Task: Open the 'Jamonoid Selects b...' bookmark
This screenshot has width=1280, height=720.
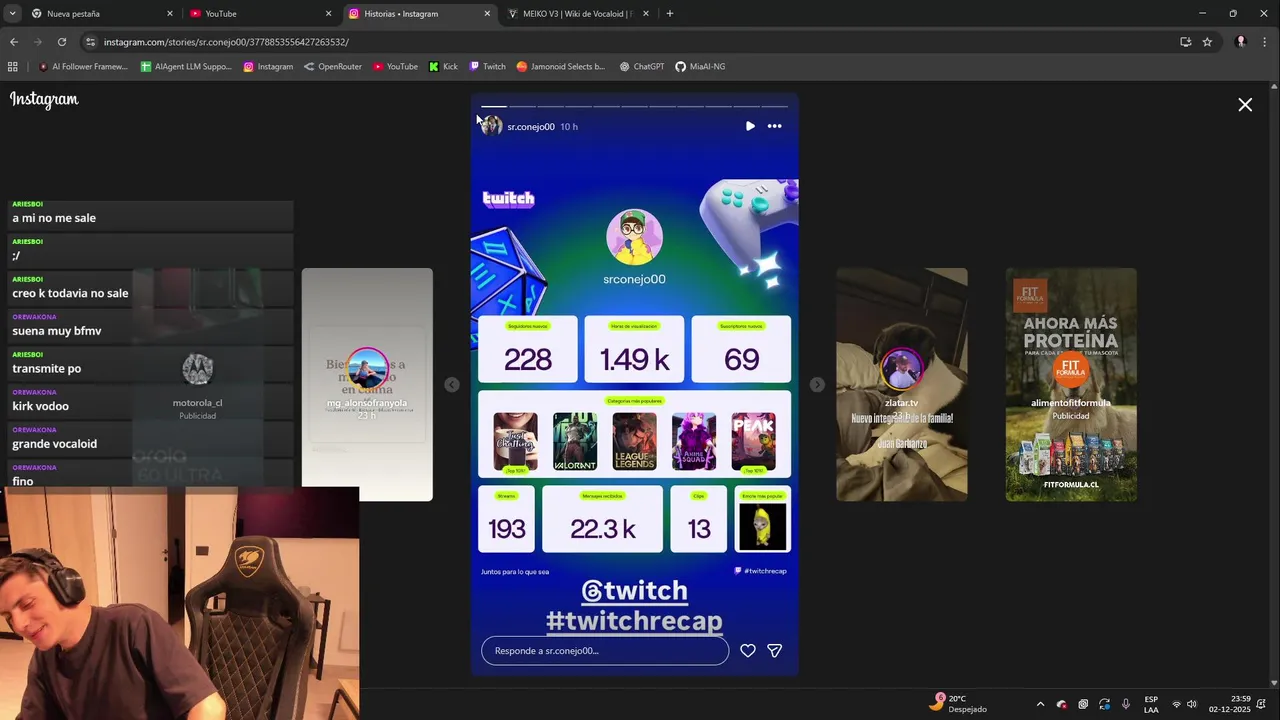Action: pos(560,67)
